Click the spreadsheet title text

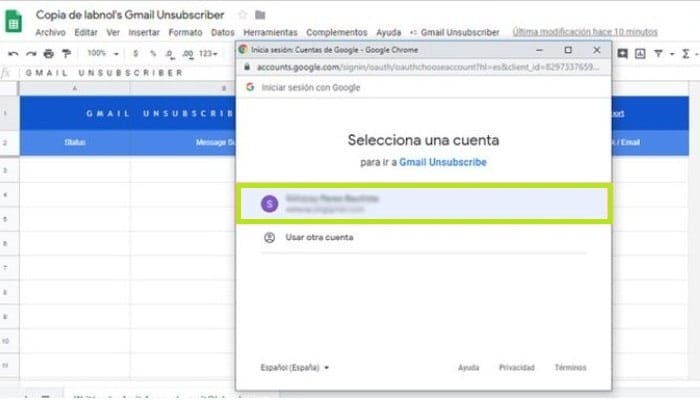pos(130,15)
